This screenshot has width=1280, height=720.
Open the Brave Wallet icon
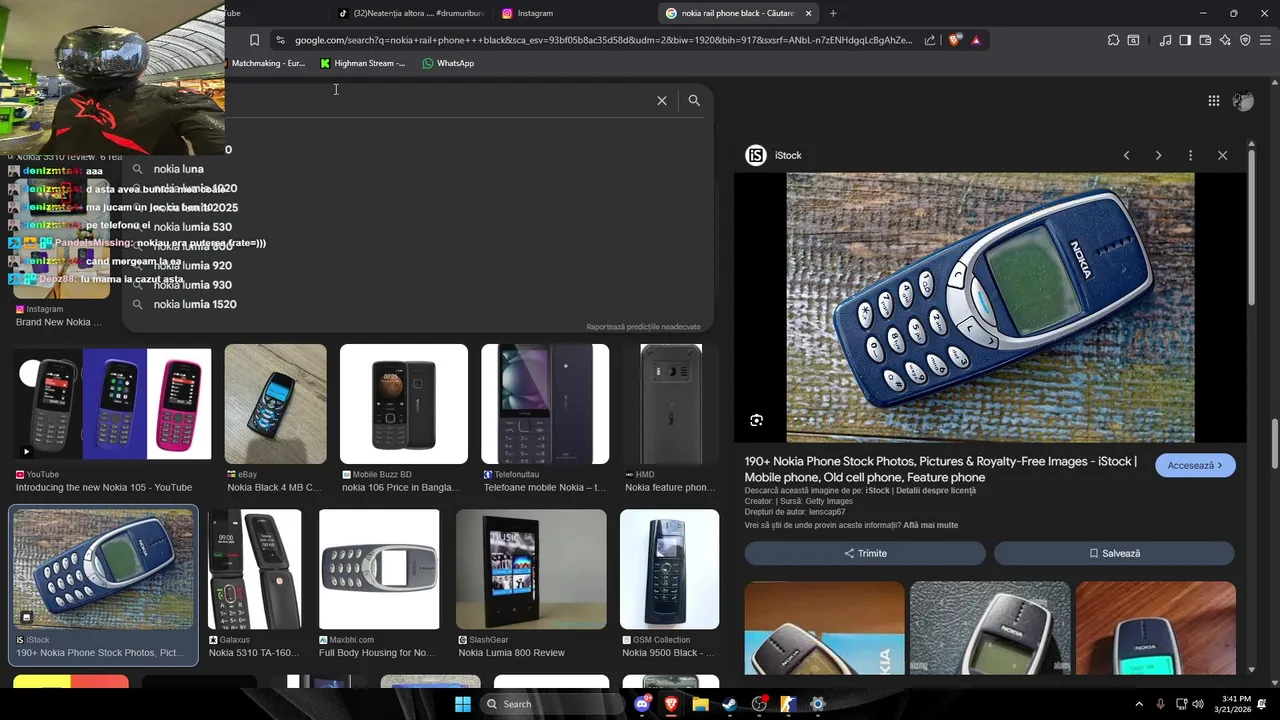click(x=1205, y=40)
